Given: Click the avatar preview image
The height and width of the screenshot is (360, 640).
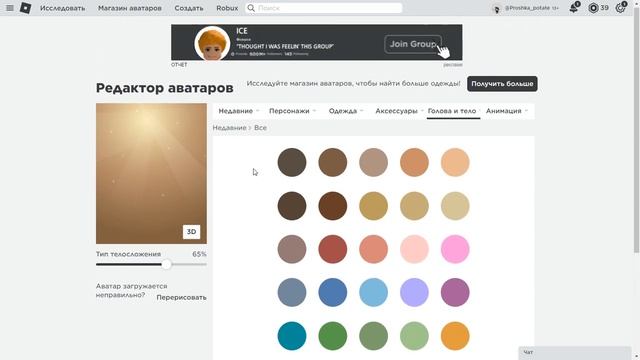Looking at the screenshot, I should tap(151, 173).
